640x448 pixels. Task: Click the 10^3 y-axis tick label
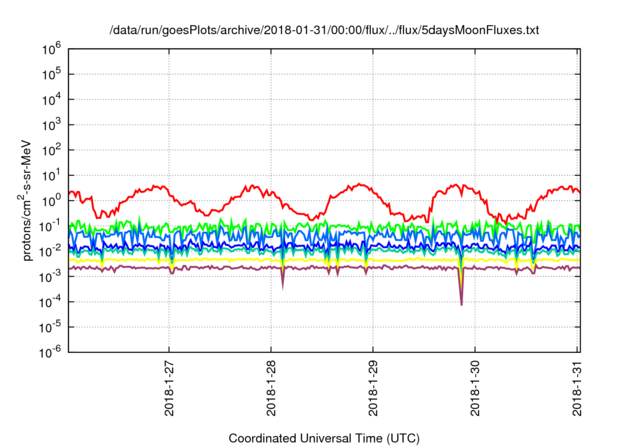point(51,125)
